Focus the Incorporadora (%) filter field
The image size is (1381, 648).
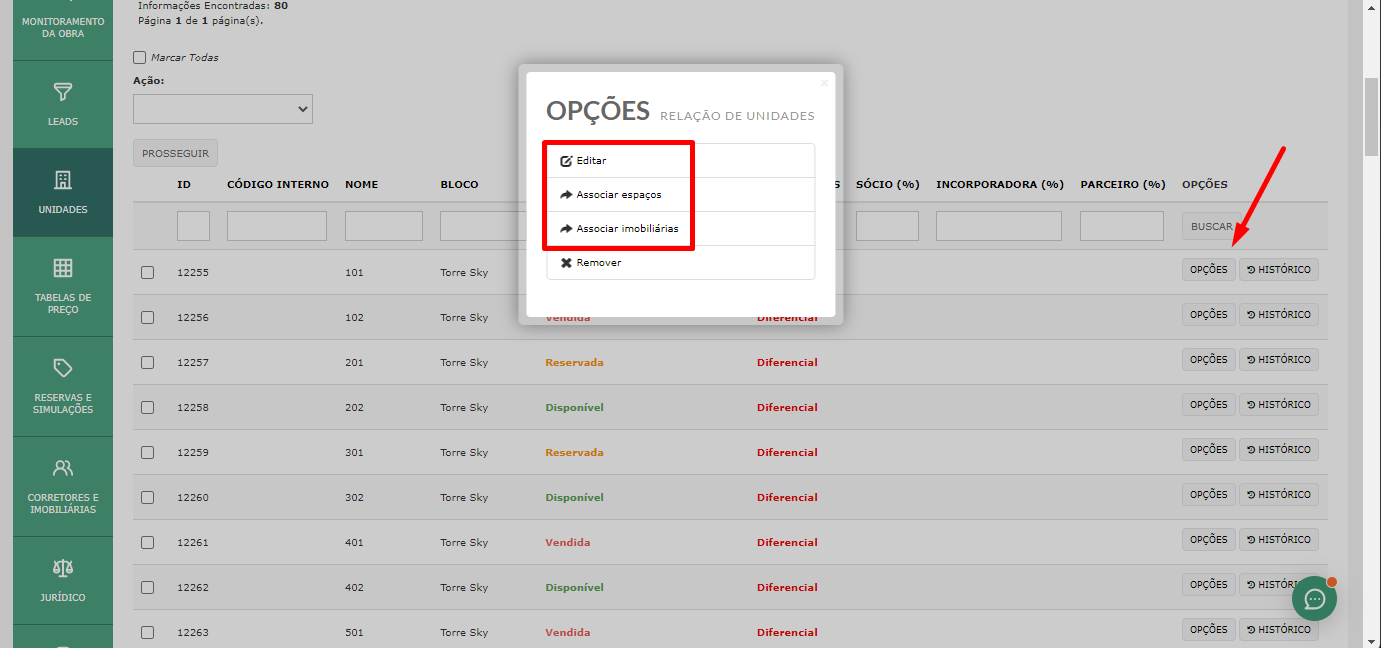coord(999,226)
